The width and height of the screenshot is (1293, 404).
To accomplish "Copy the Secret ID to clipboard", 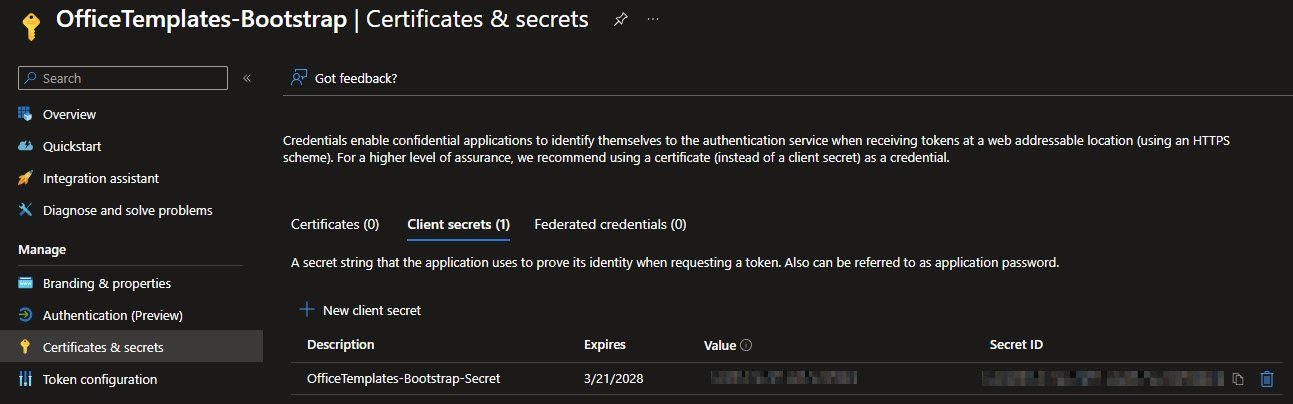I will (x=1238, y=379).
